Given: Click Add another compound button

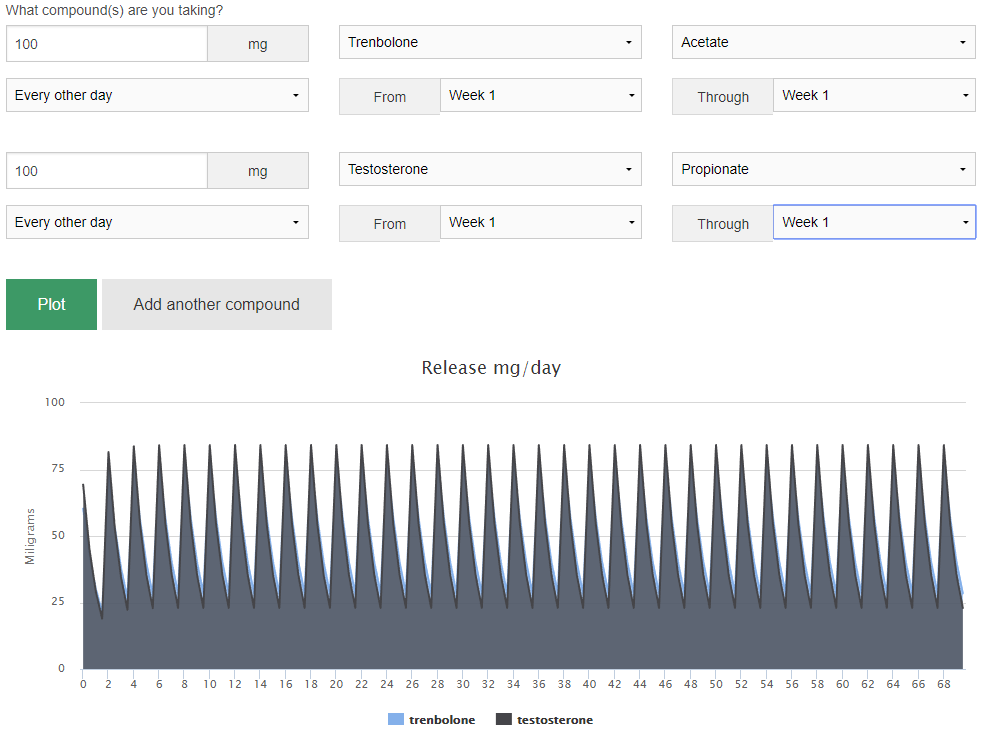Looking at the screenshot, I should point(216,304).
